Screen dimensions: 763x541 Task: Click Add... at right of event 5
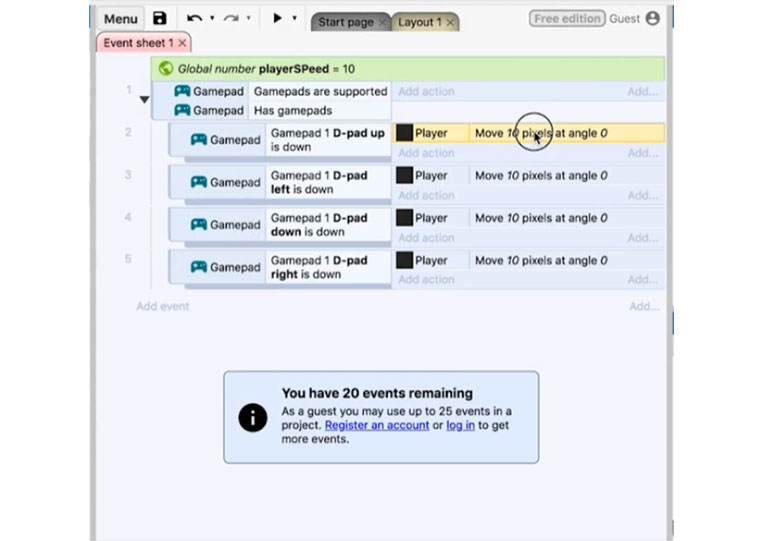click(642, 279)
